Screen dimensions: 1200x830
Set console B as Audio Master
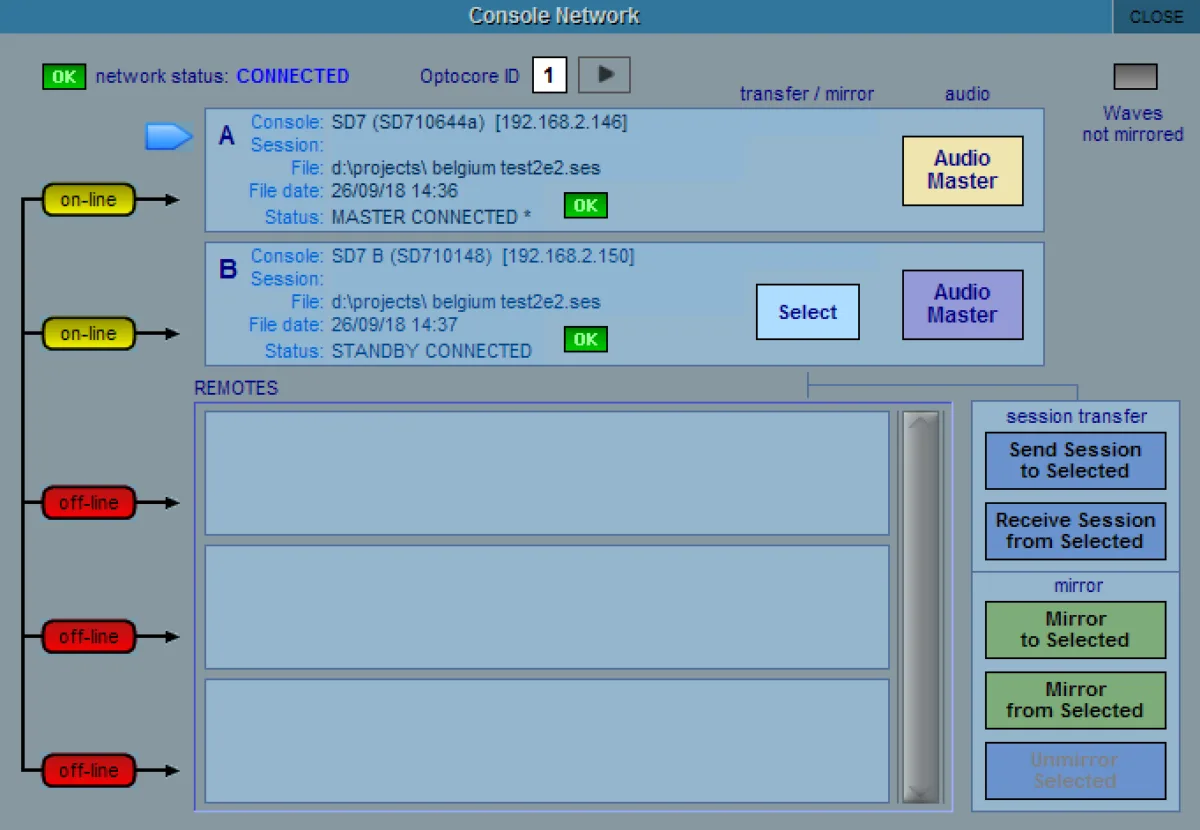tap(963, 304)
